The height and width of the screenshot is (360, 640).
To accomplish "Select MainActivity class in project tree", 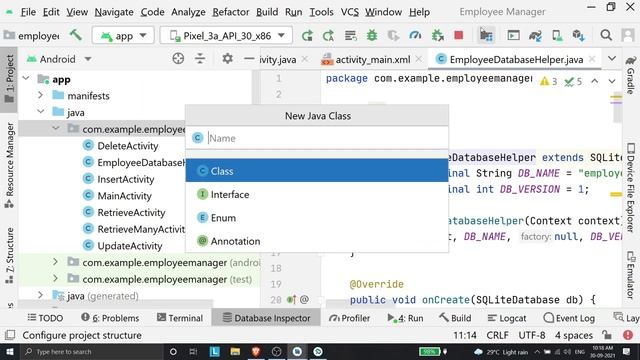I will coord(124,196).
